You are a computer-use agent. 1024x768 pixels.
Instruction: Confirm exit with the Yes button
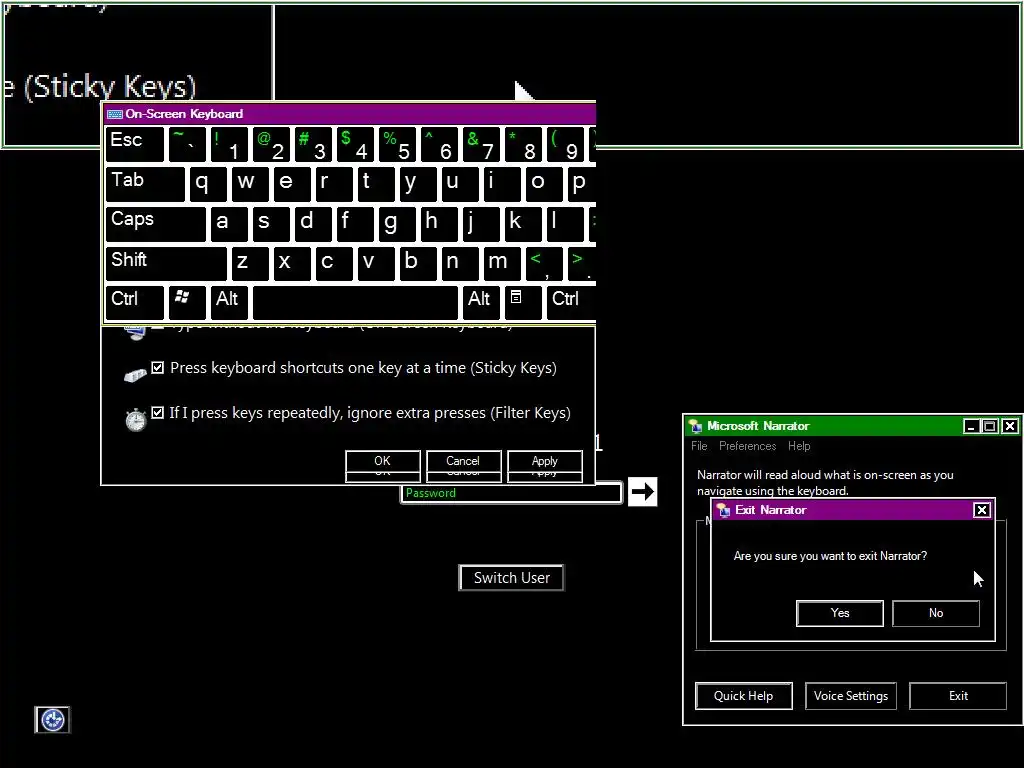point(840,613)
